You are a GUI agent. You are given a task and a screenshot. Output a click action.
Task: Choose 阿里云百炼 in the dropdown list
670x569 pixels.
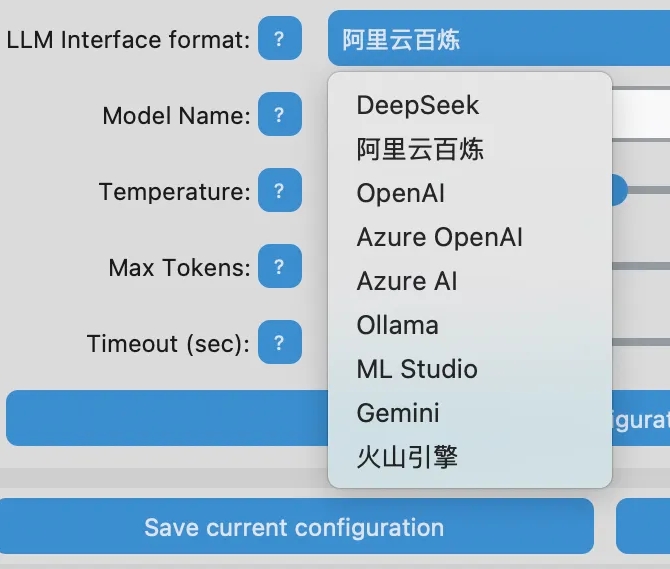(x=470, y=149)
